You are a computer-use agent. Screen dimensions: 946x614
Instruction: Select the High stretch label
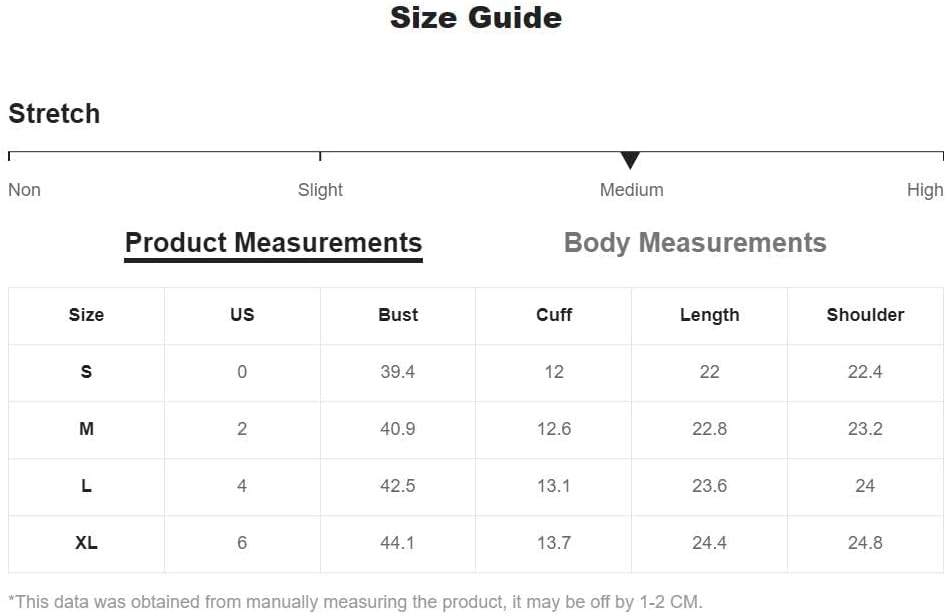925,190
